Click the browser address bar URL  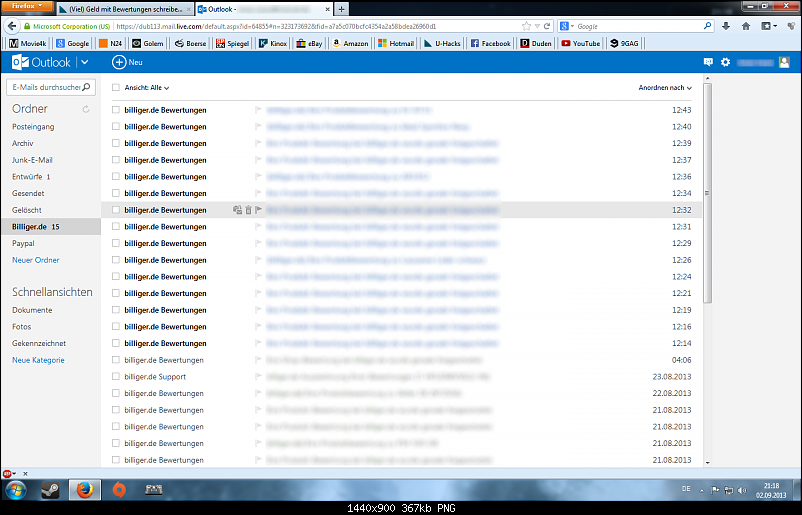(x=276, y=26)
